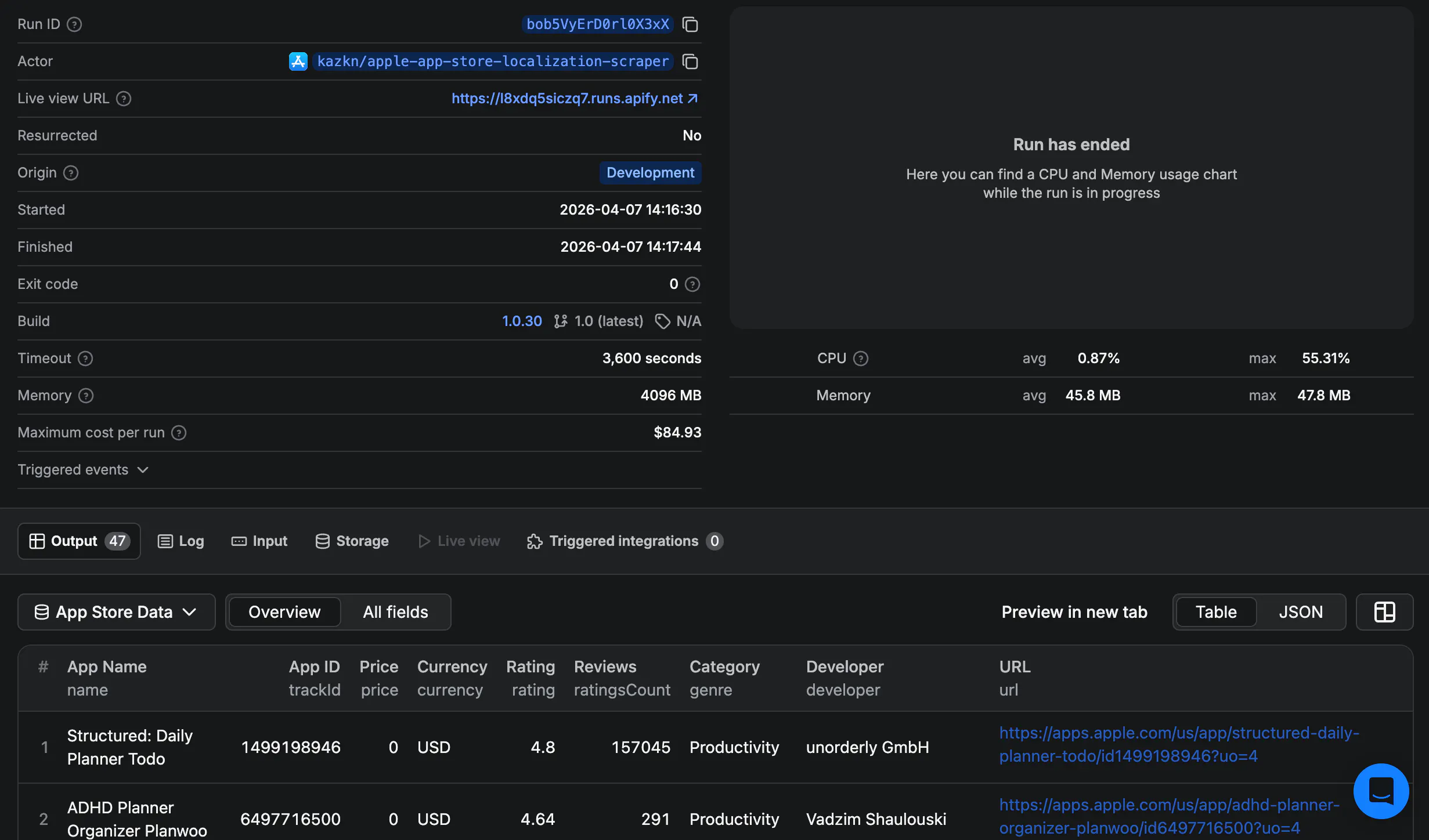The width and height of the screenshot is (1429, 840).
Task: Open the Input tab
Action: tap(259, 541)
